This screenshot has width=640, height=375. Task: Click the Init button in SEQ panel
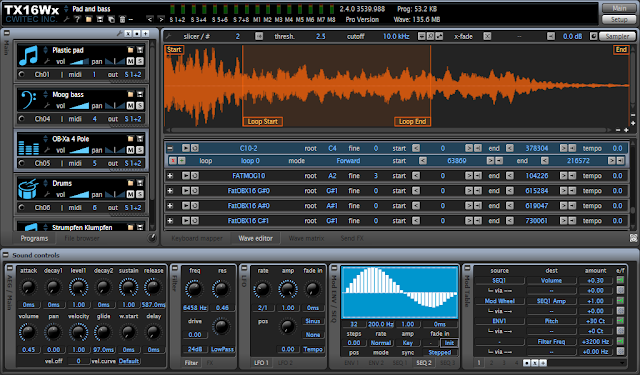[x=449, y=343]
